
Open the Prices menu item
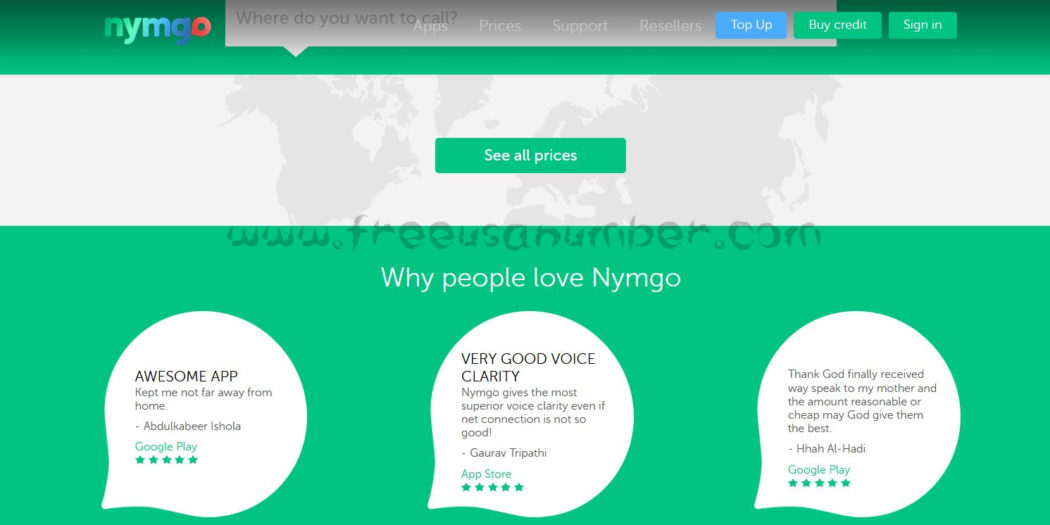point(500,26)
